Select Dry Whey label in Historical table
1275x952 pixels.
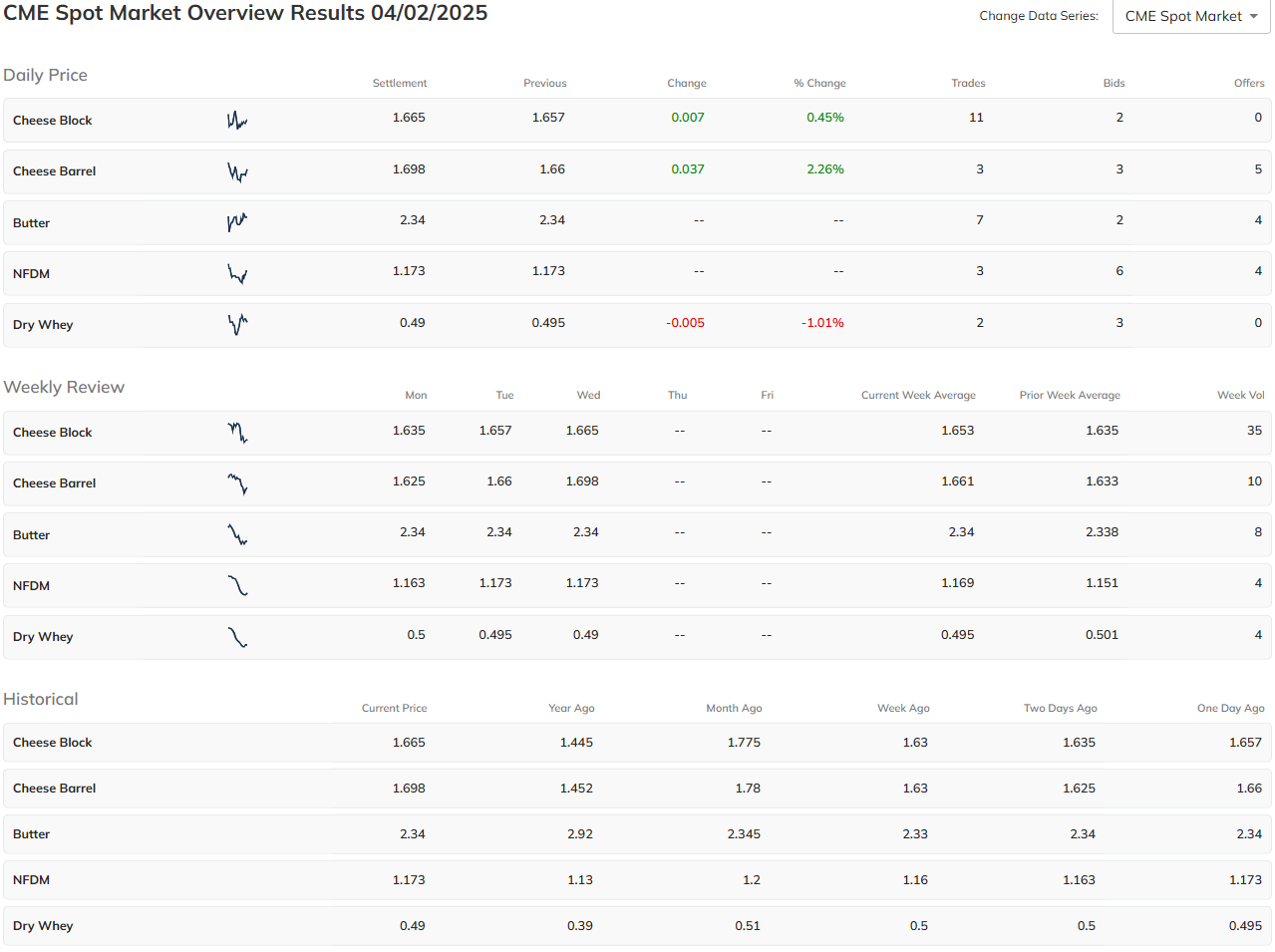click(43, 926)
